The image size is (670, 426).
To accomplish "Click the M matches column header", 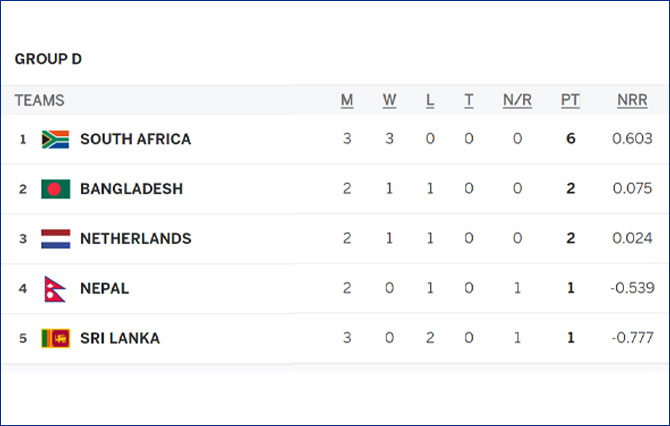I will point(347,101).
